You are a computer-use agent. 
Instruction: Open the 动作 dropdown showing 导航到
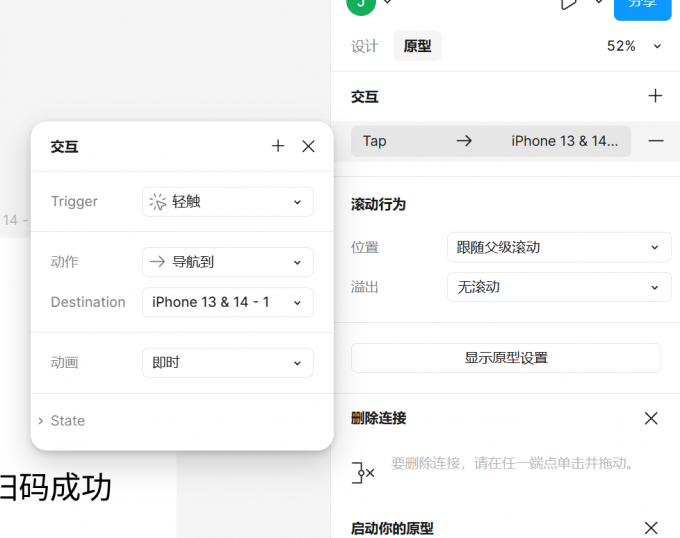[228, 262]
